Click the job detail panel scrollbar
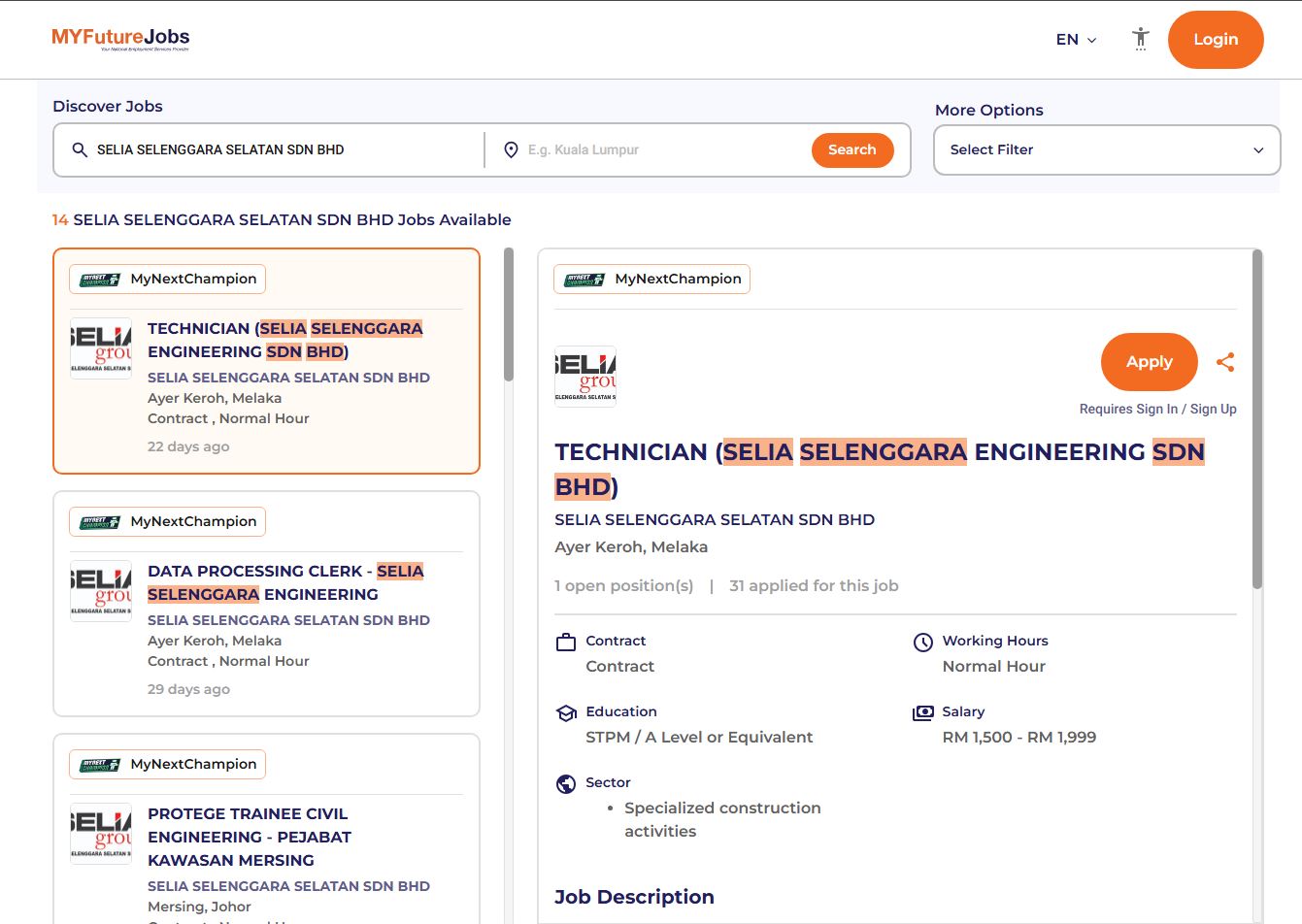This screenshot has width=1302, height=924. (1257, 419)
